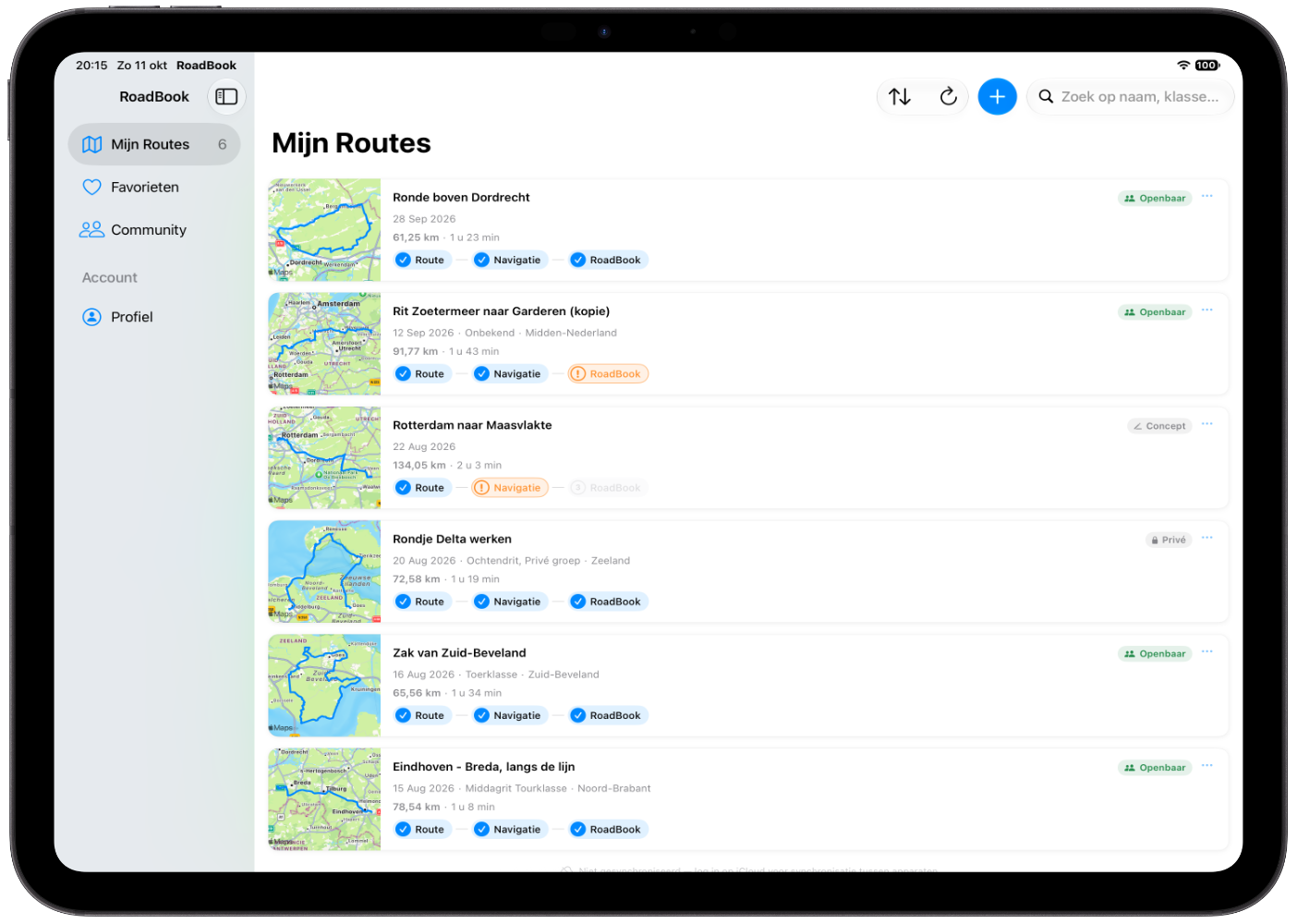Screen dimensions: 1297x924
Task: Click Openbaar badge on Zak van Zuid-Beveland
Action: click(x=1155, y=653)
